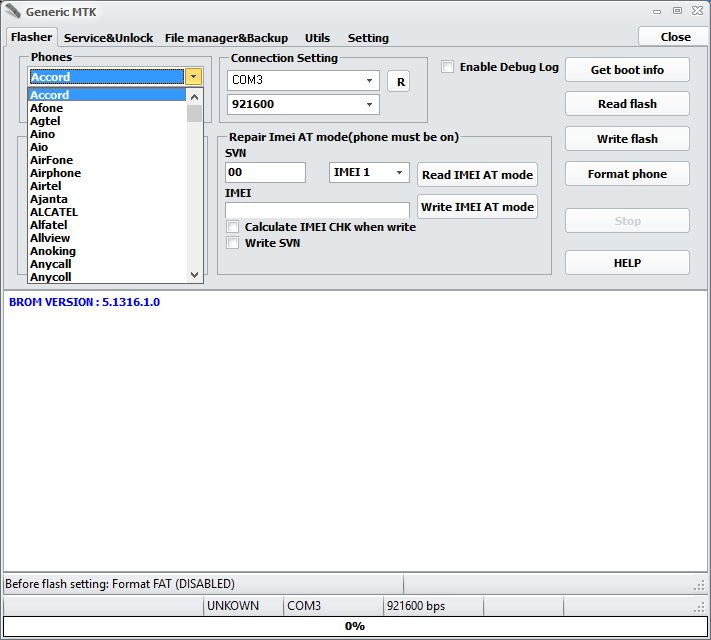
Task: Click COM3 status bar cell
Action: point(334,606)
